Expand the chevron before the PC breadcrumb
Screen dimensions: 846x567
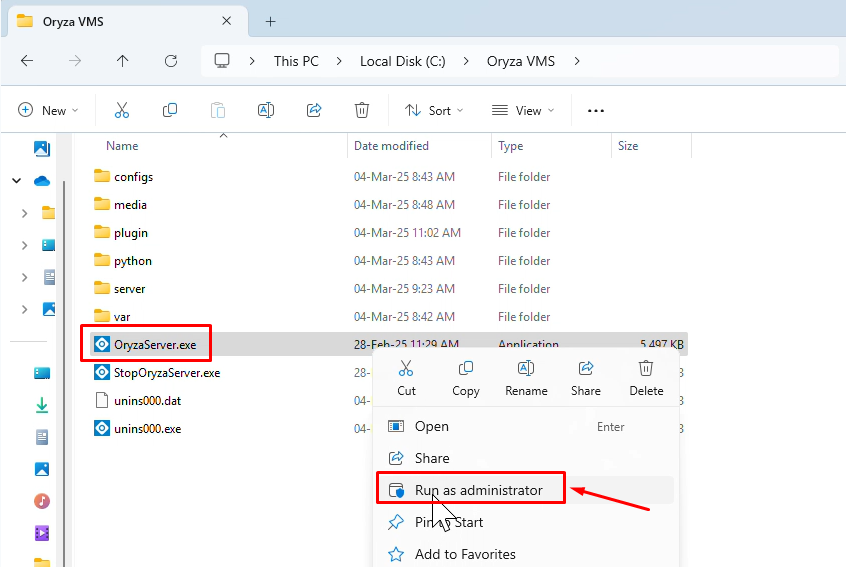click(x=252, y=61)
